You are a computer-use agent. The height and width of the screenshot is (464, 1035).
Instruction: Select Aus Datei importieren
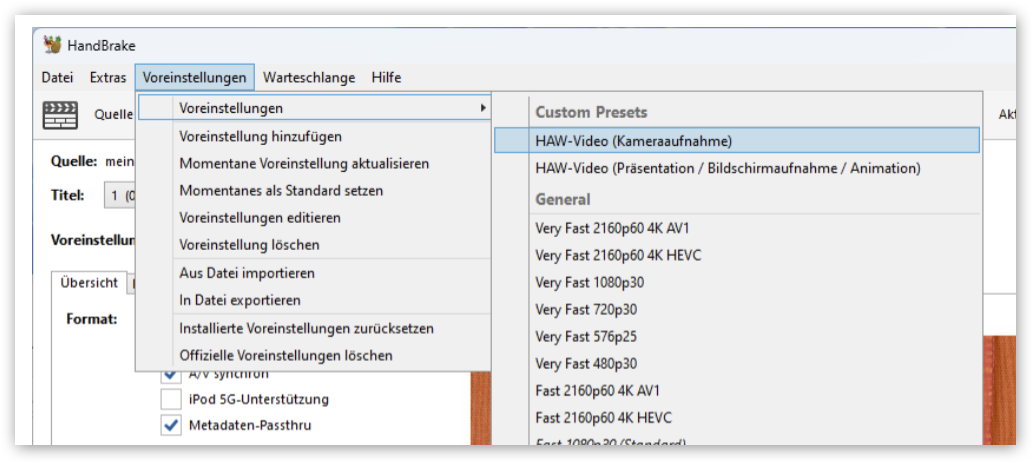click(x=247, y=273)
